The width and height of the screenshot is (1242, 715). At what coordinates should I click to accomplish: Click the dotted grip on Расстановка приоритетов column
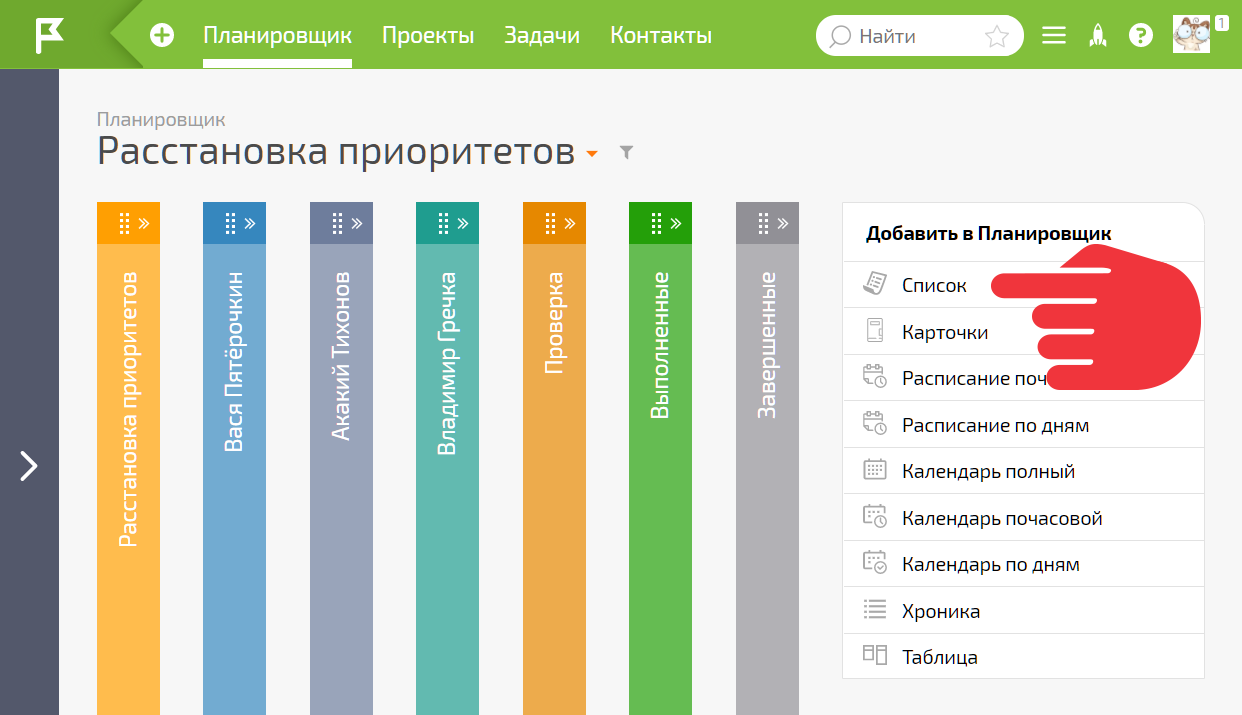click(124, 223)
